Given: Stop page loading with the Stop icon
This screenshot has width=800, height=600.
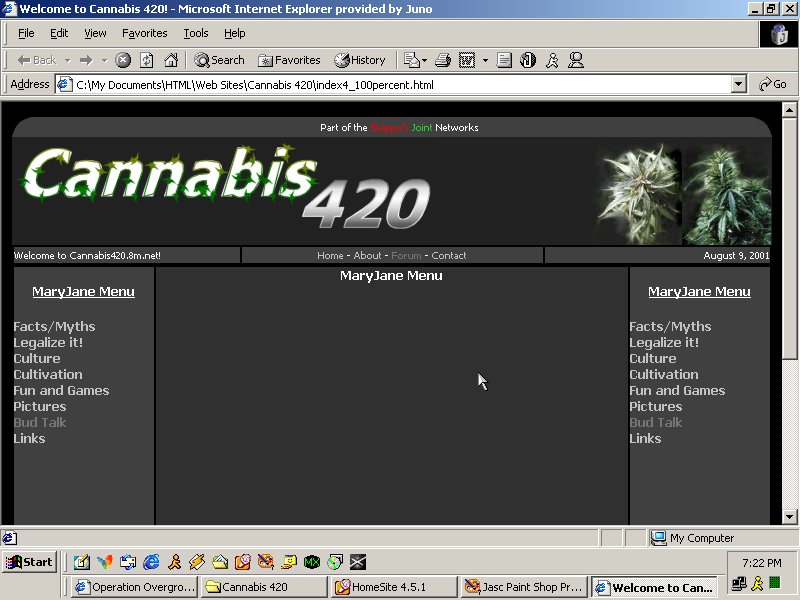Looking at the screenshot, I should [122, 60].
